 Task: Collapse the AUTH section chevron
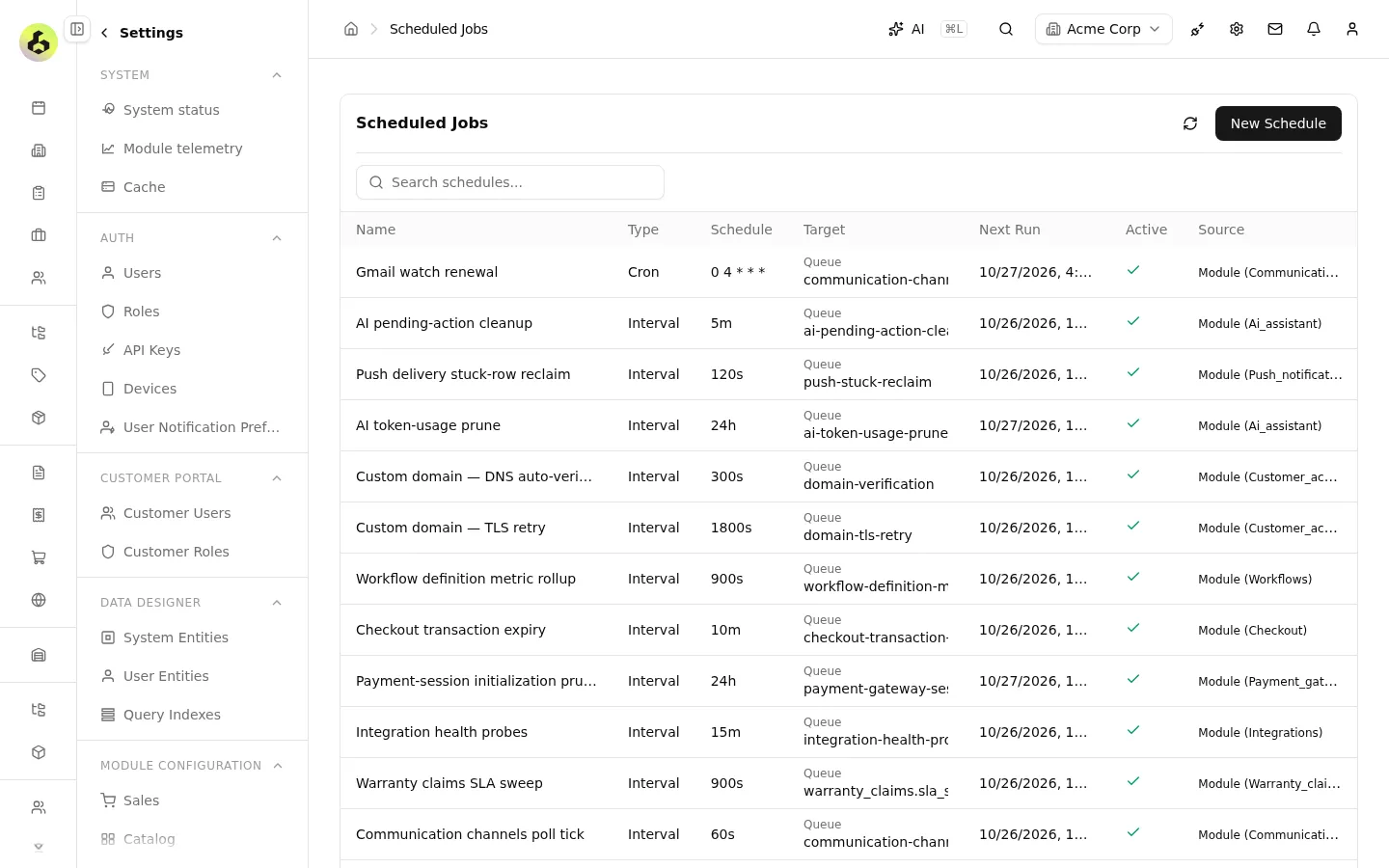pos(277,238)
